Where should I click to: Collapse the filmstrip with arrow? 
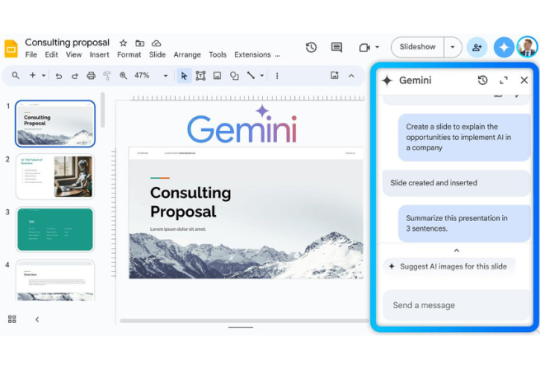pos(37,319)
